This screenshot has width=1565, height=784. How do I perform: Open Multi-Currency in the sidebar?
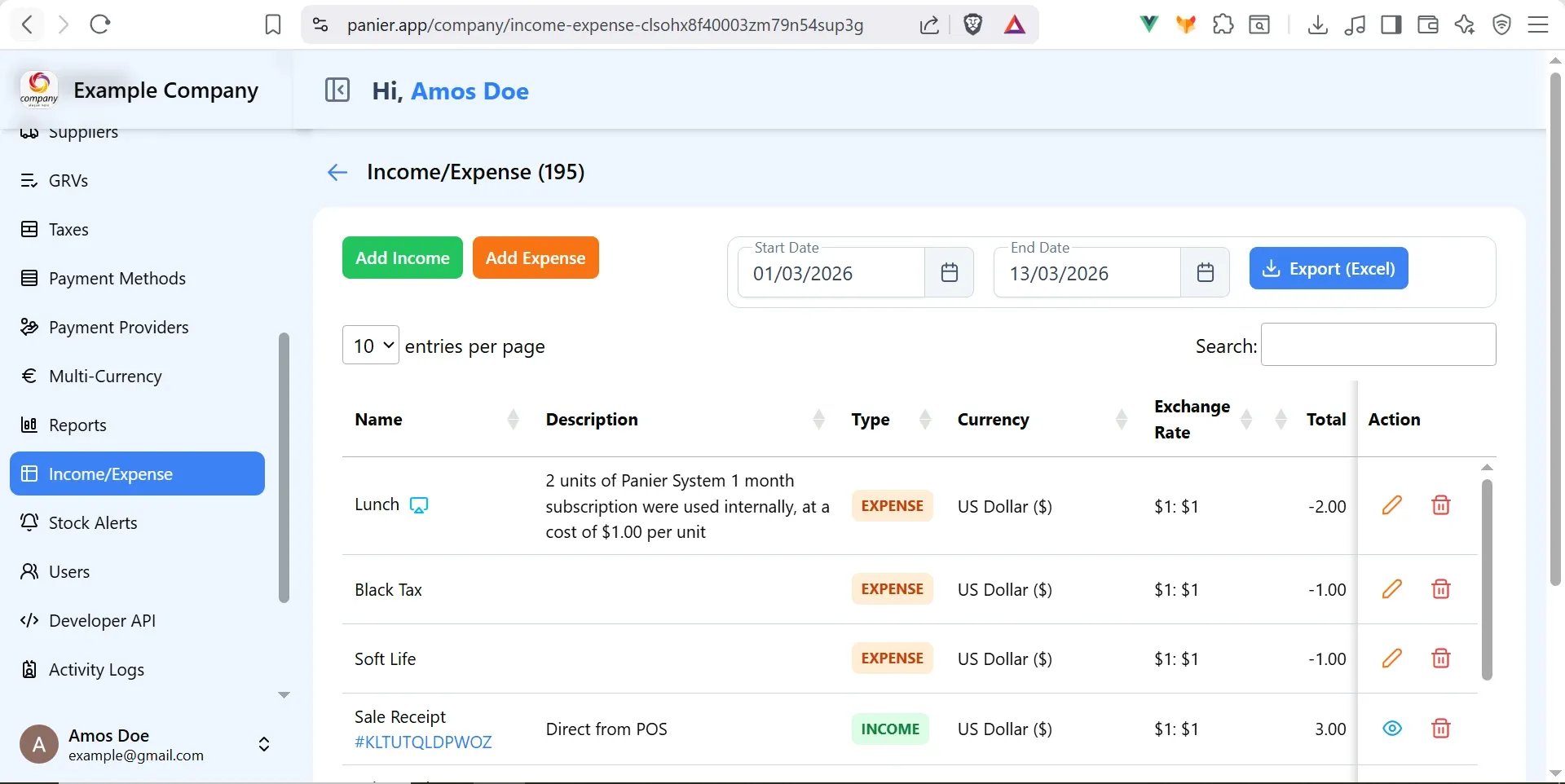coord(137,377)
